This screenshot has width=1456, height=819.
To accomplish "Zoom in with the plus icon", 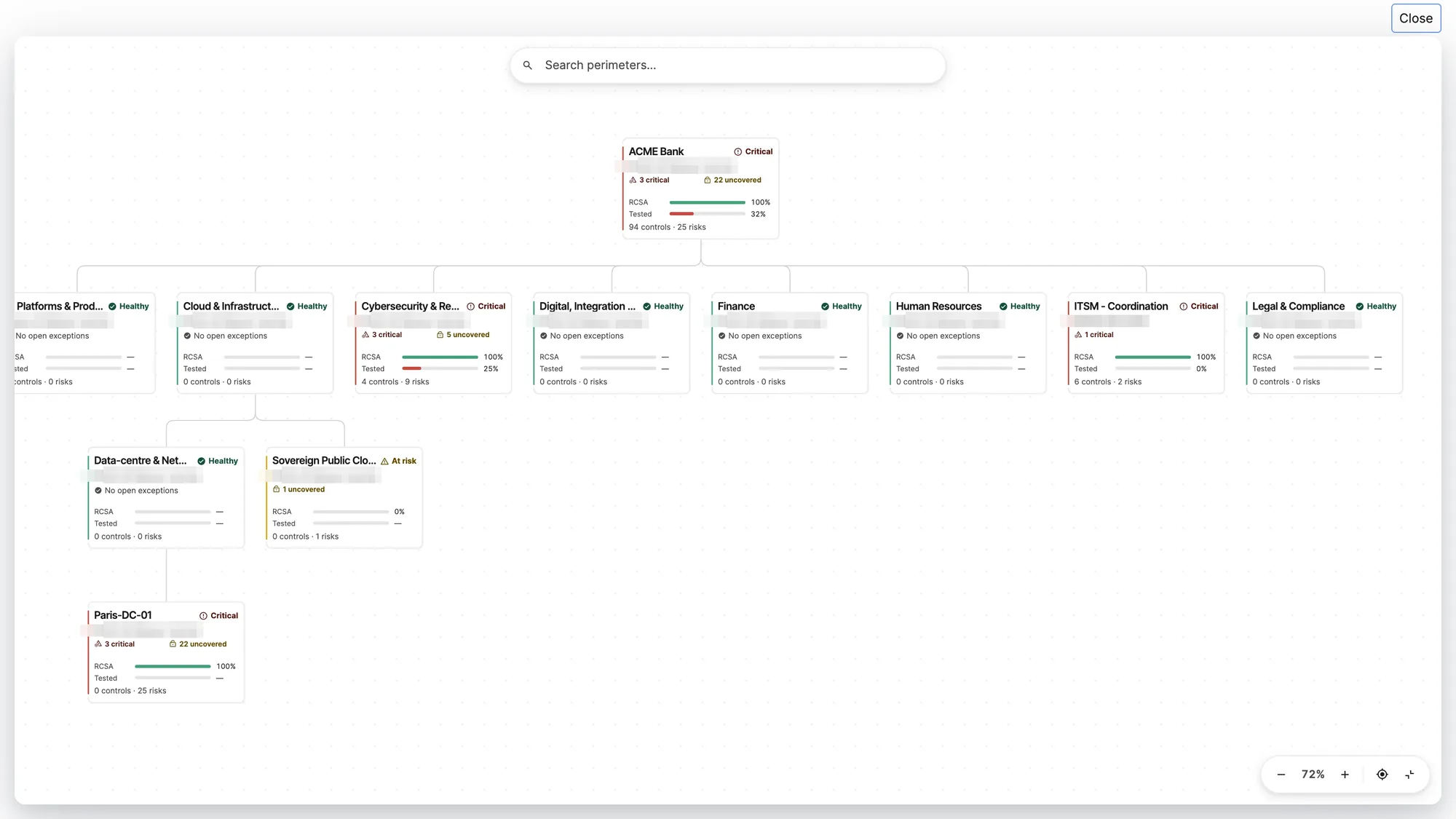I will click(1345, 775).
